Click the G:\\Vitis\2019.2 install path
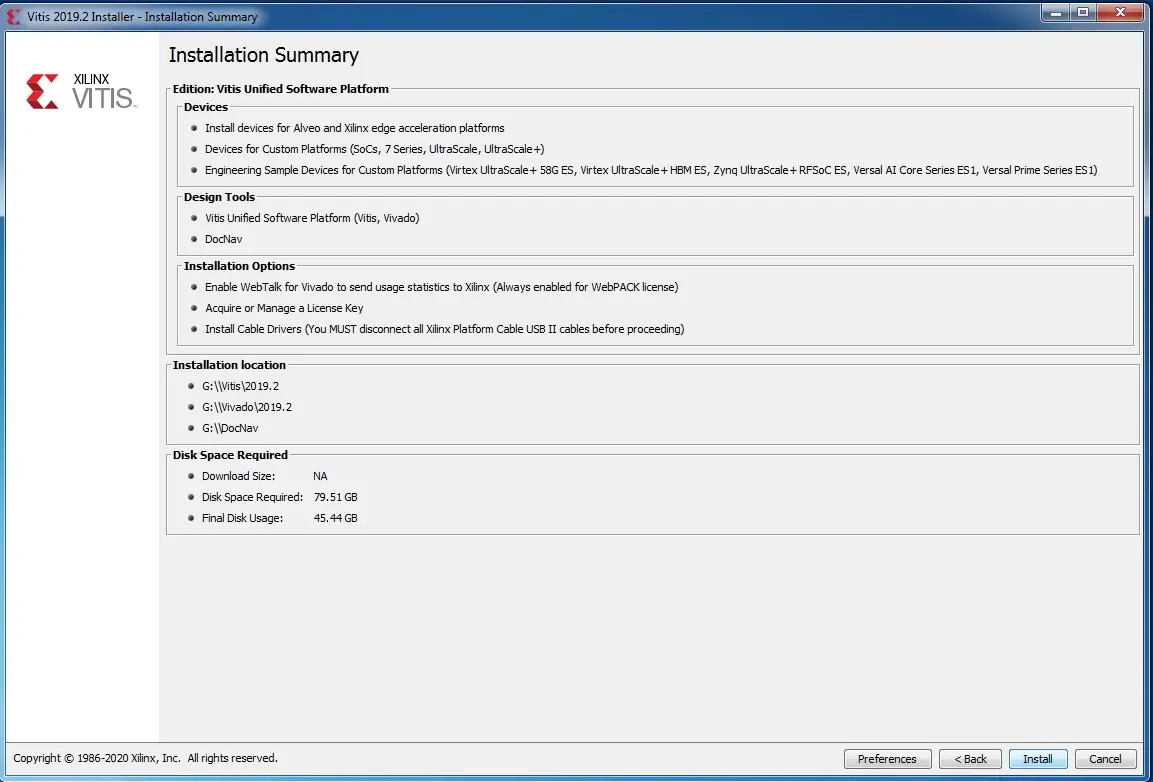The image size is (1153, 782). point(240,386)
